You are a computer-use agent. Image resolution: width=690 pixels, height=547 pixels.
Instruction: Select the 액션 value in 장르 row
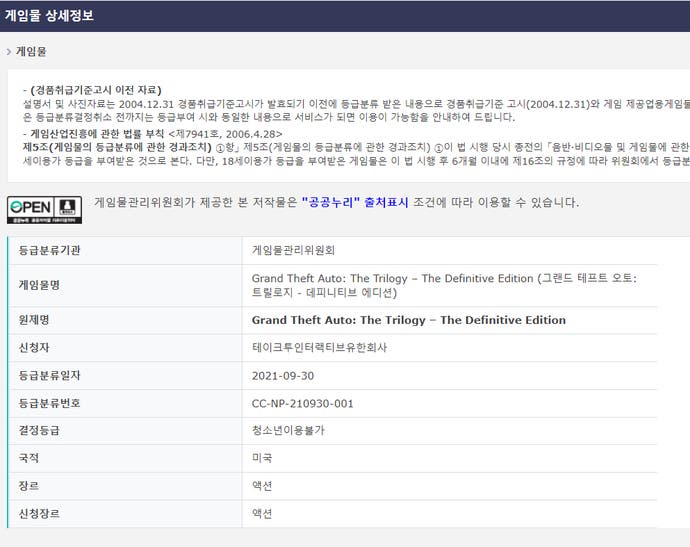[262, 486]
